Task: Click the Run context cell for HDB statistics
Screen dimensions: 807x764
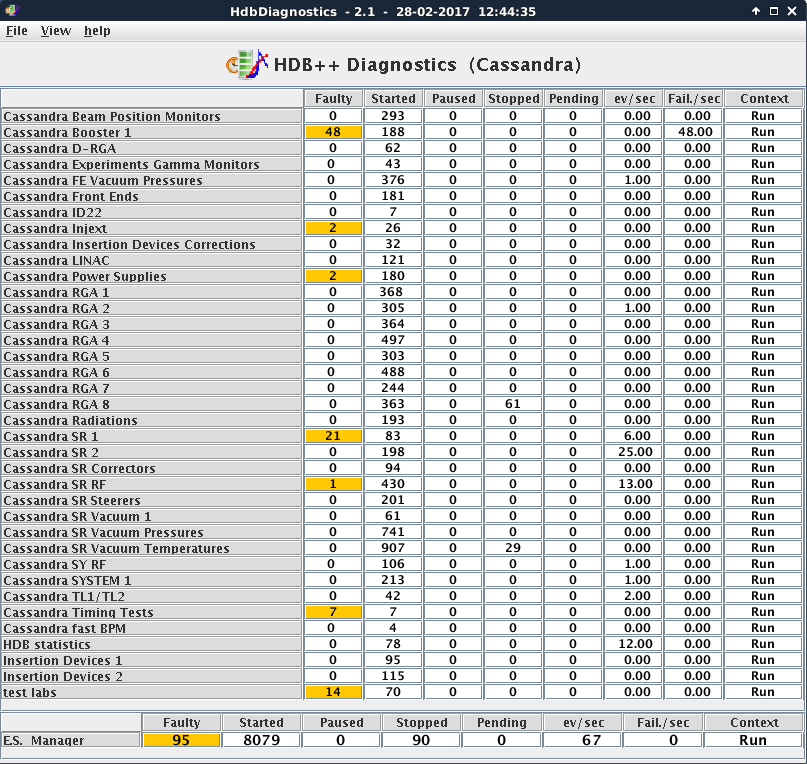Action: click(764, 644)
